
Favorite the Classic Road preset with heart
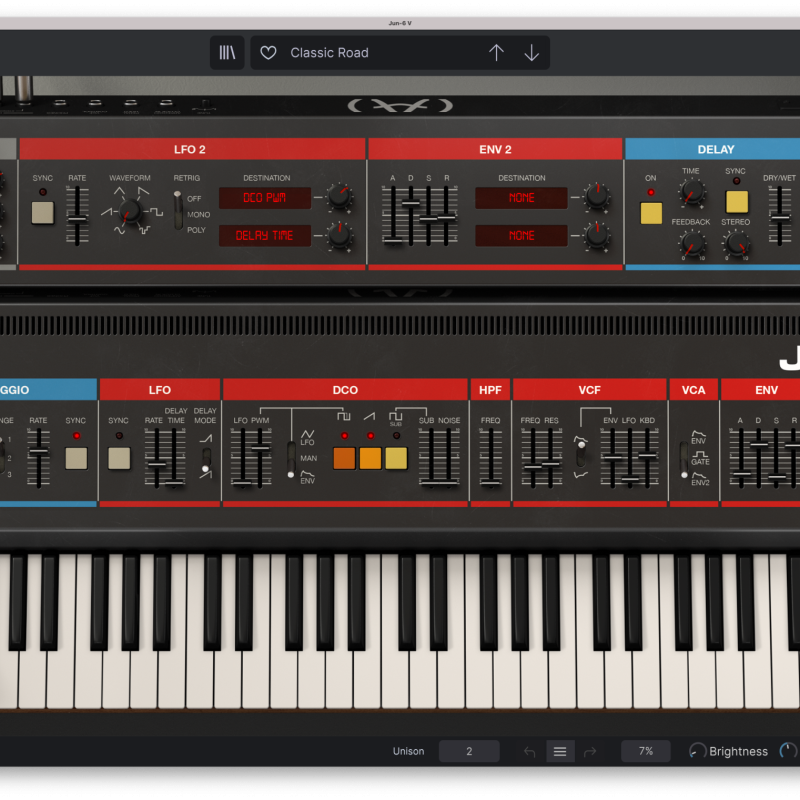tap(268, 53)
